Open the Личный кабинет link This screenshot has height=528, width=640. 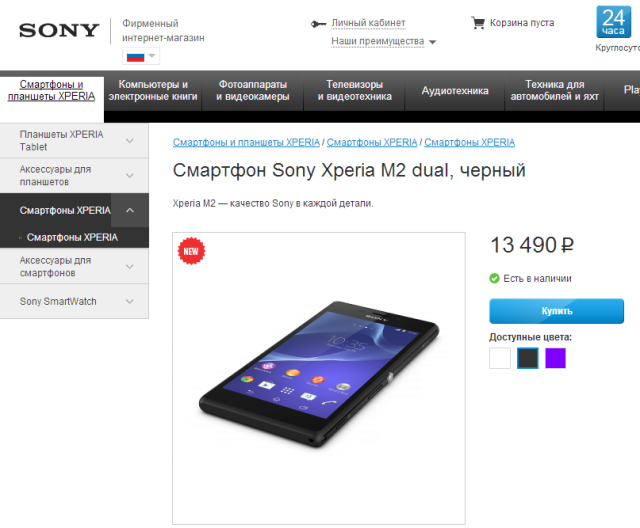[368, 23]
